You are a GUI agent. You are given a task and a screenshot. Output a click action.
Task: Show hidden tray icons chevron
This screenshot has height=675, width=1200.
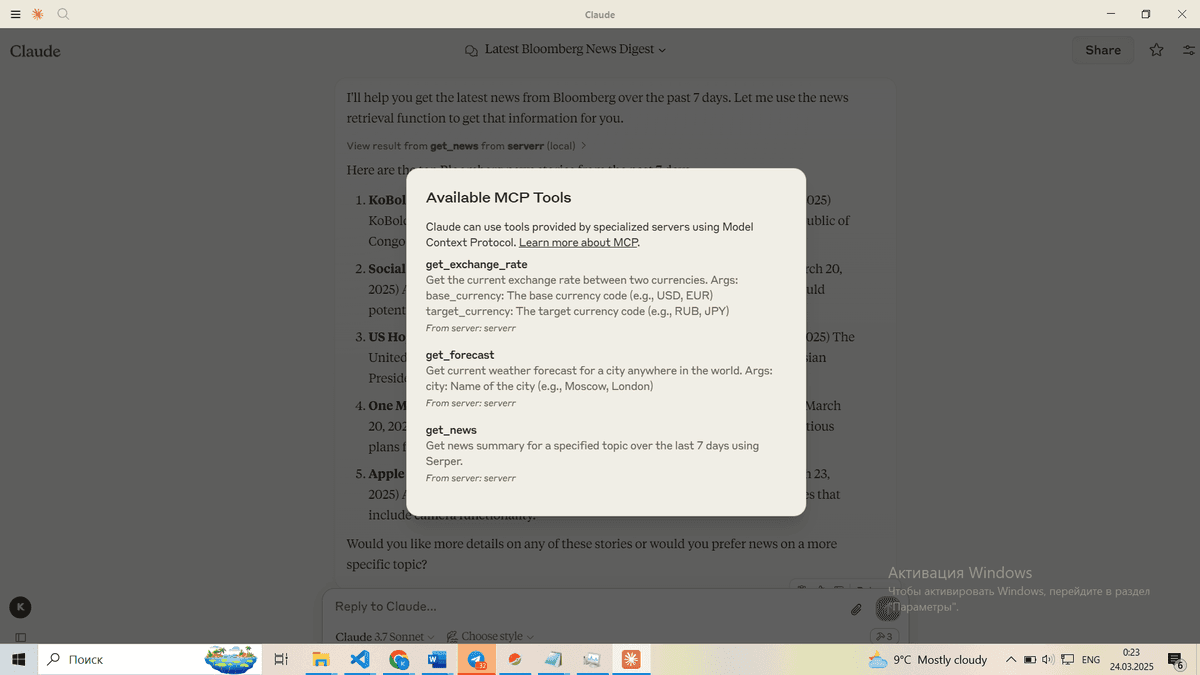click(1011, 660)
